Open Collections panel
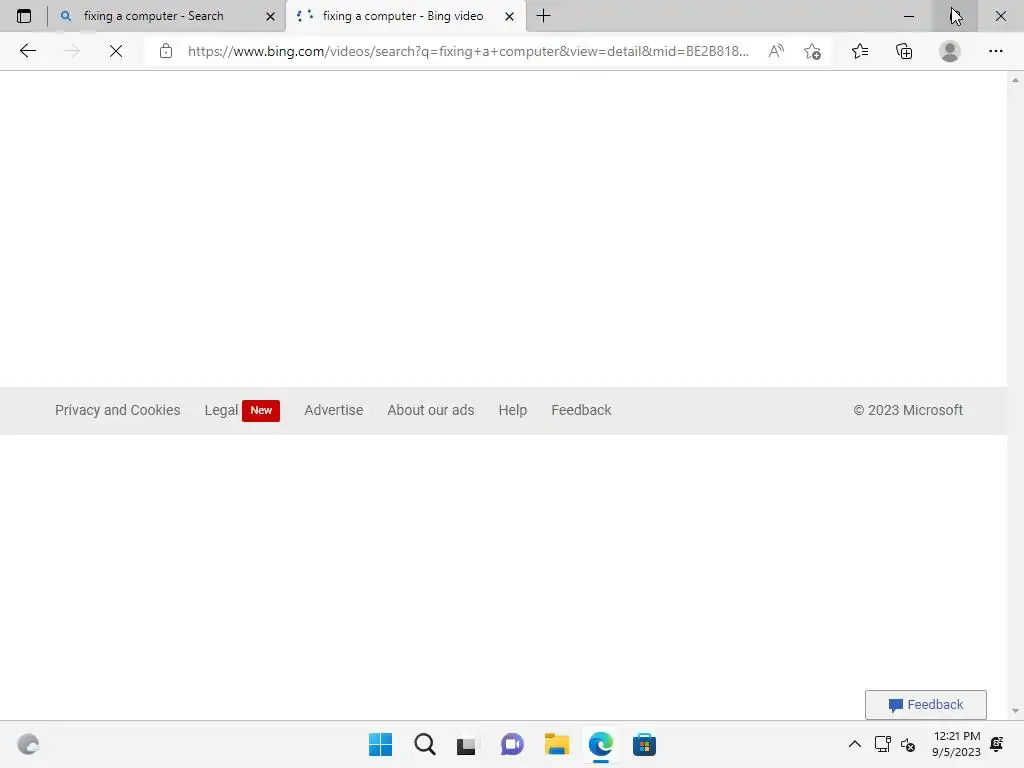This screenshot has width=1024, height=768. (x=904, y=51)
